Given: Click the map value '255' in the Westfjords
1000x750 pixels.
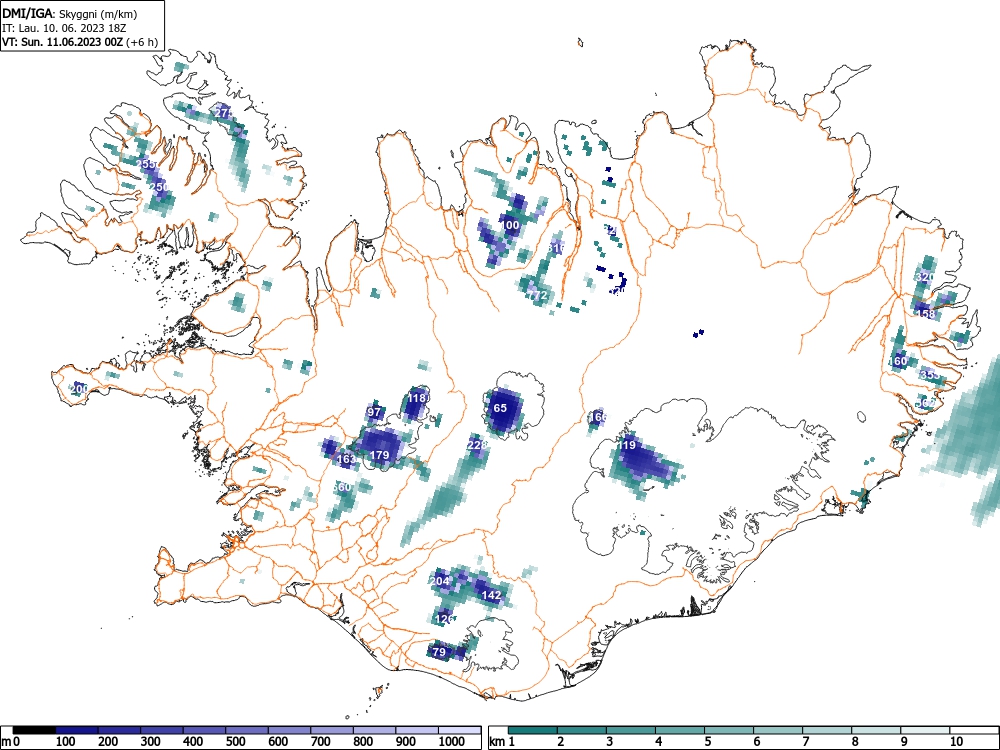Looking at the screenshot, I should coord(147,164).
